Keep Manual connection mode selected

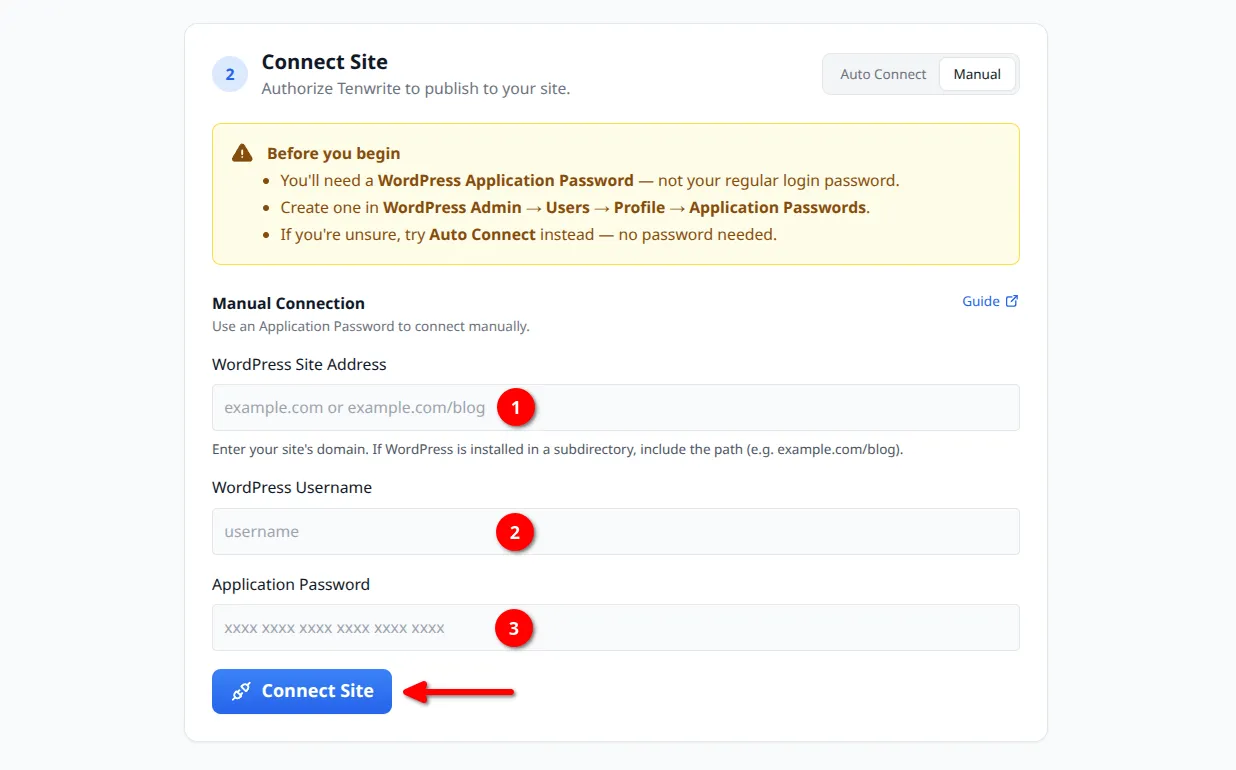(x=977, y=74)
